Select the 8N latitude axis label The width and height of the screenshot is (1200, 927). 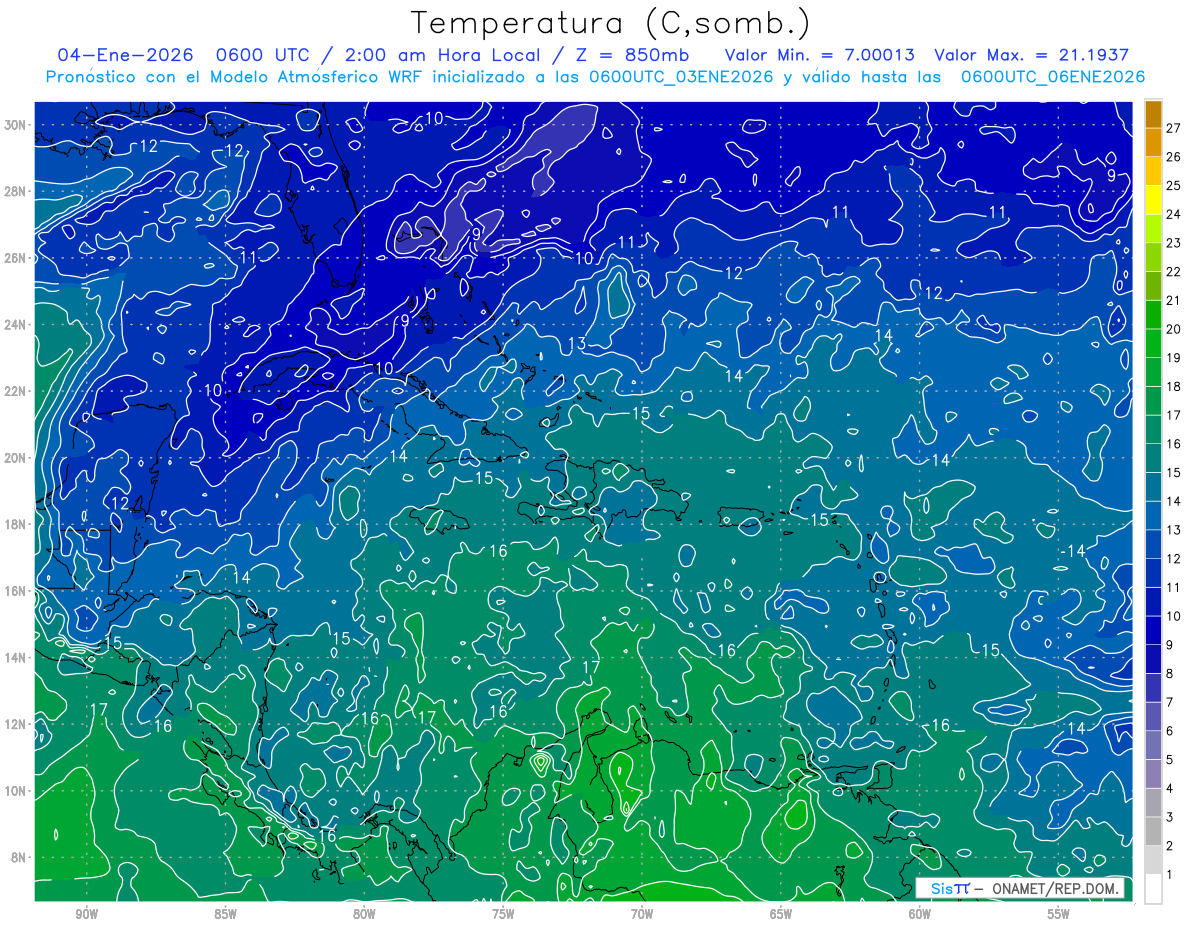click(18, 858)
